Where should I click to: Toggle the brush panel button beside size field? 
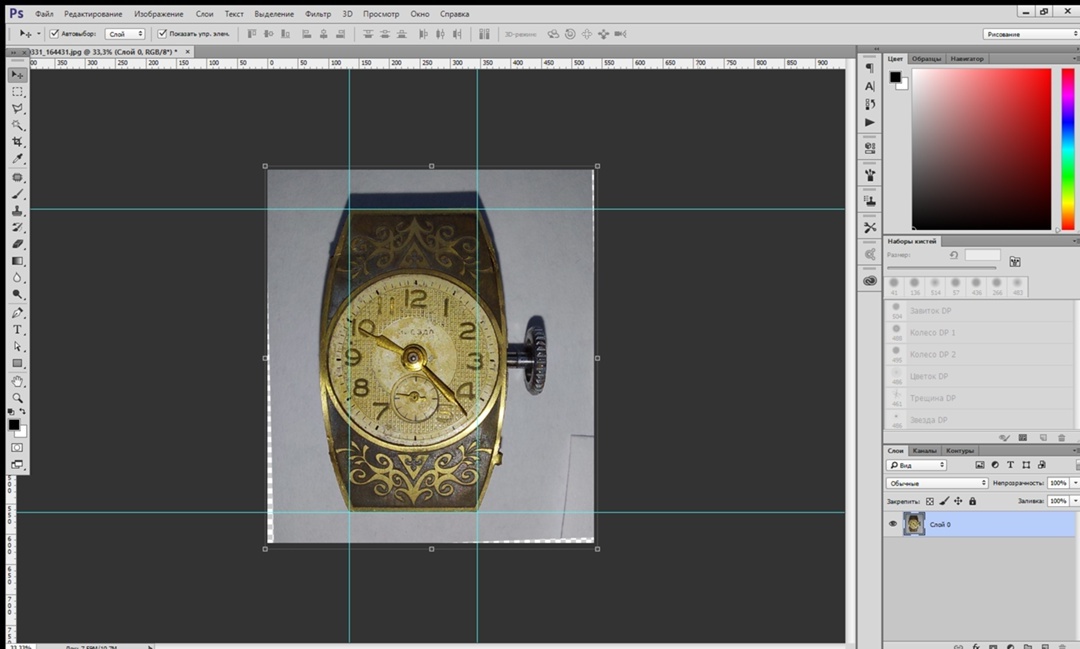click(1015, 261)
